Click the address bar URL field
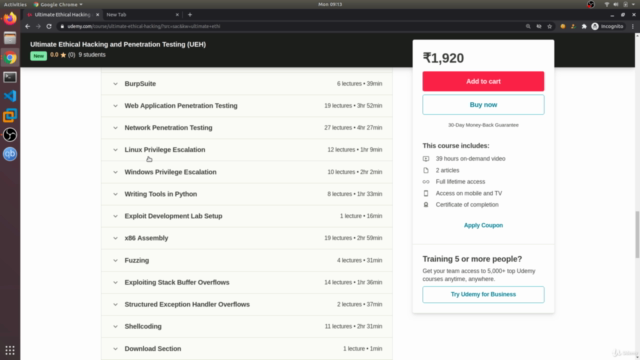Screen dimensions: 640x360 click(x=290, y=26)
